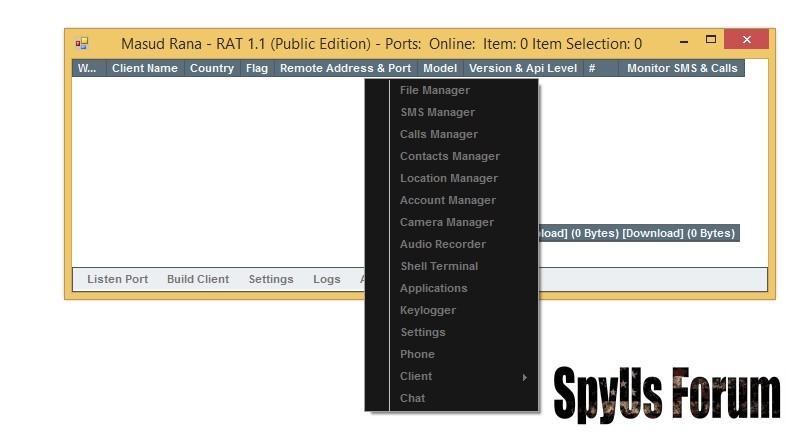Choose Calls Manager menu entry
Viewport: 796px width, 436px height.
point(438,135)
